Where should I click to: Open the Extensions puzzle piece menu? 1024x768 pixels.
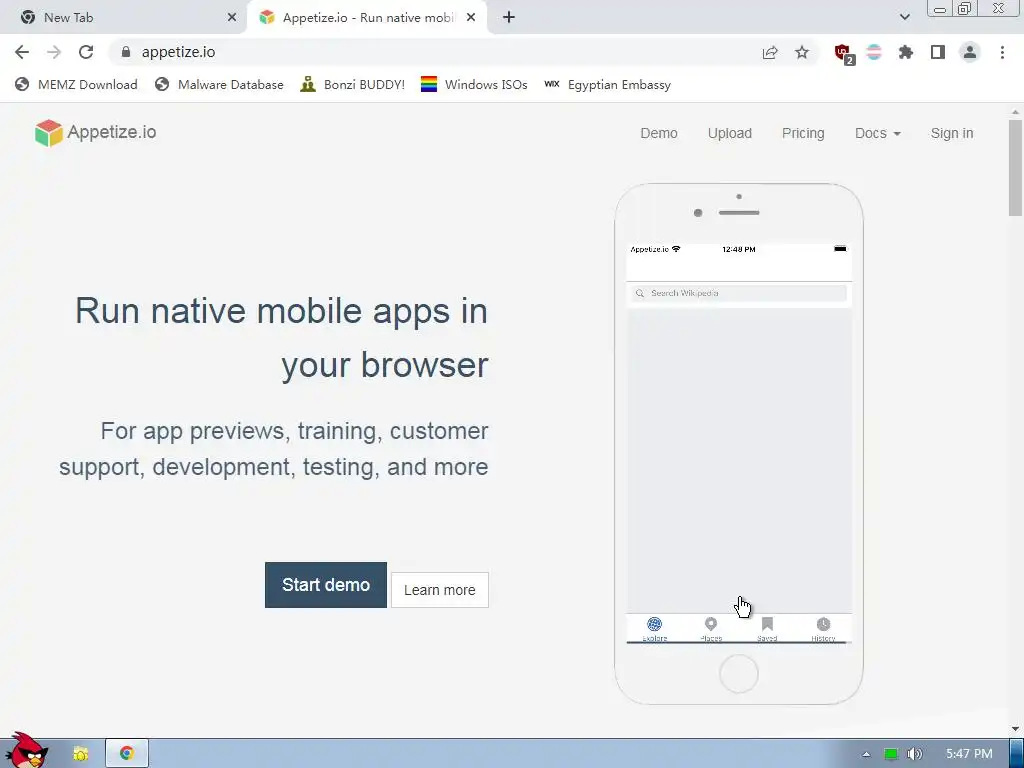(906, 52)
